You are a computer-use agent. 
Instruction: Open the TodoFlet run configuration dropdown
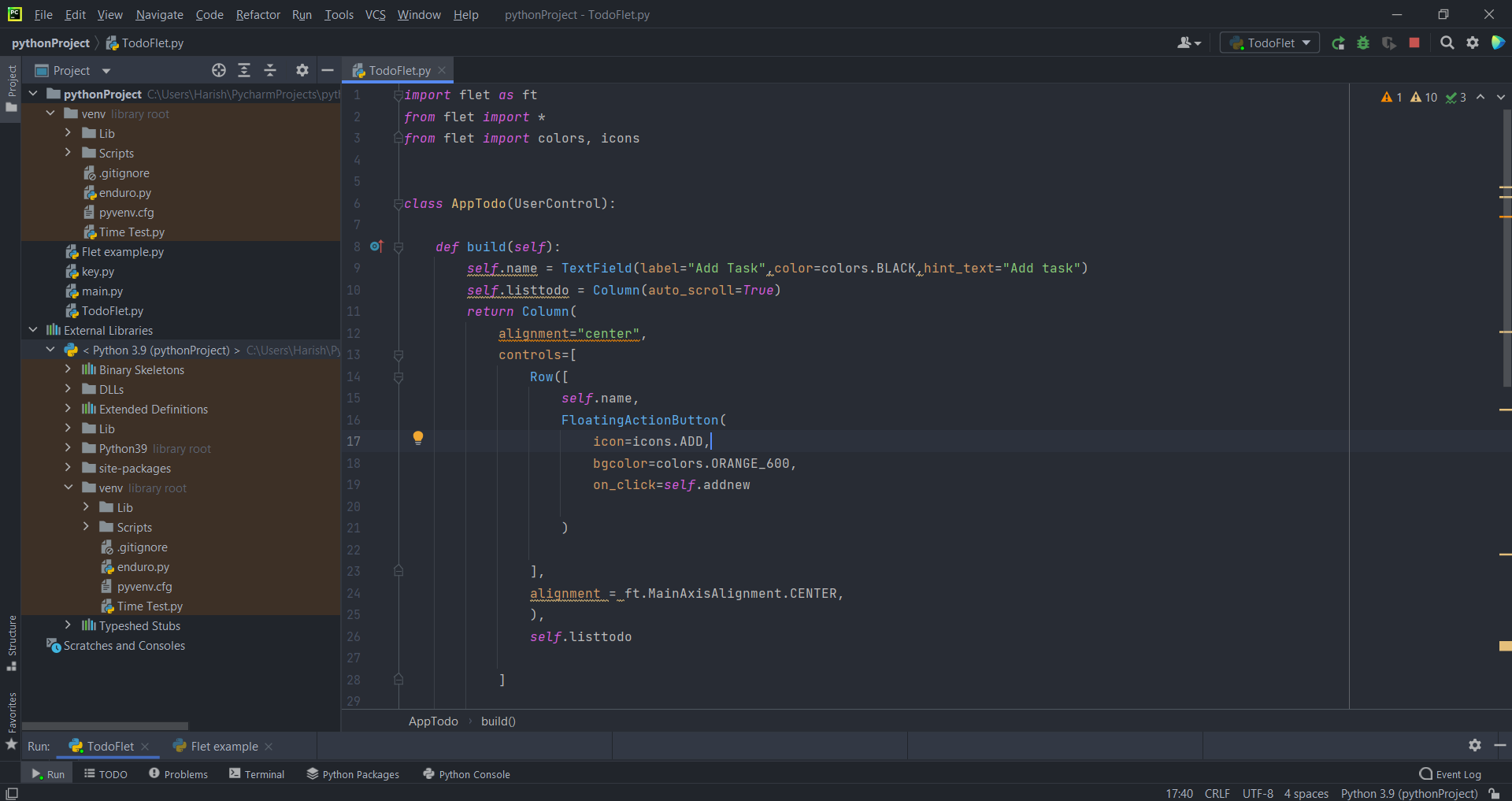tap(1269, 43)
